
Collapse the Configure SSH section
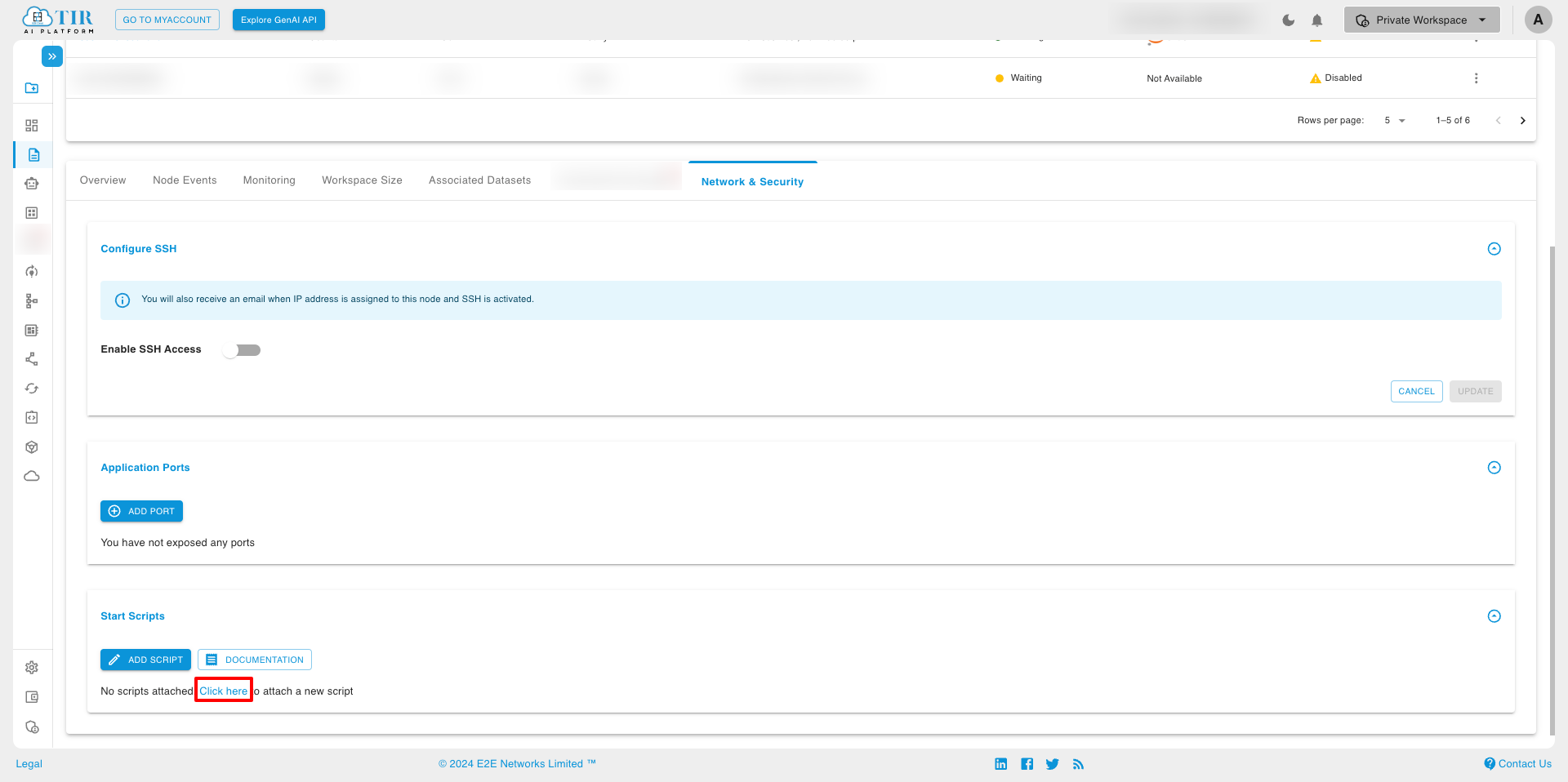(1494, 249)
